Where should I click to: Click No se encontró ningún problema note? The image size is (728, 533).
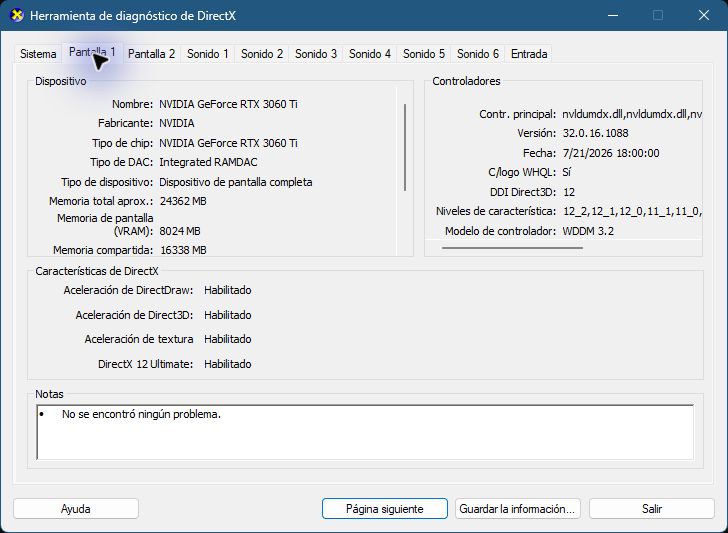click(141, 414)
